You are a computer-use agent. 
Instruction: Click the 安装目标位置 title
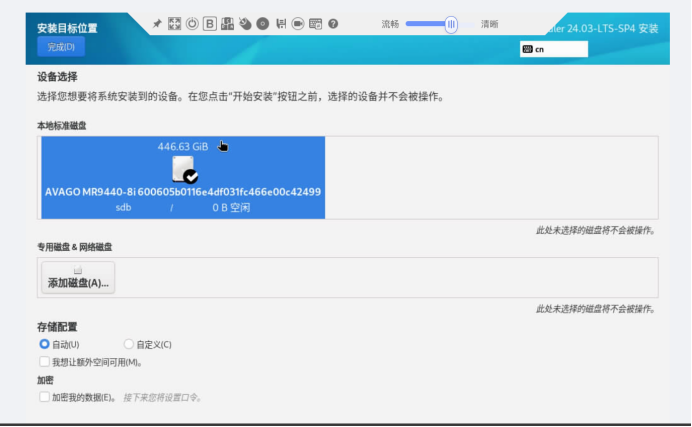[x=67, y=28]
